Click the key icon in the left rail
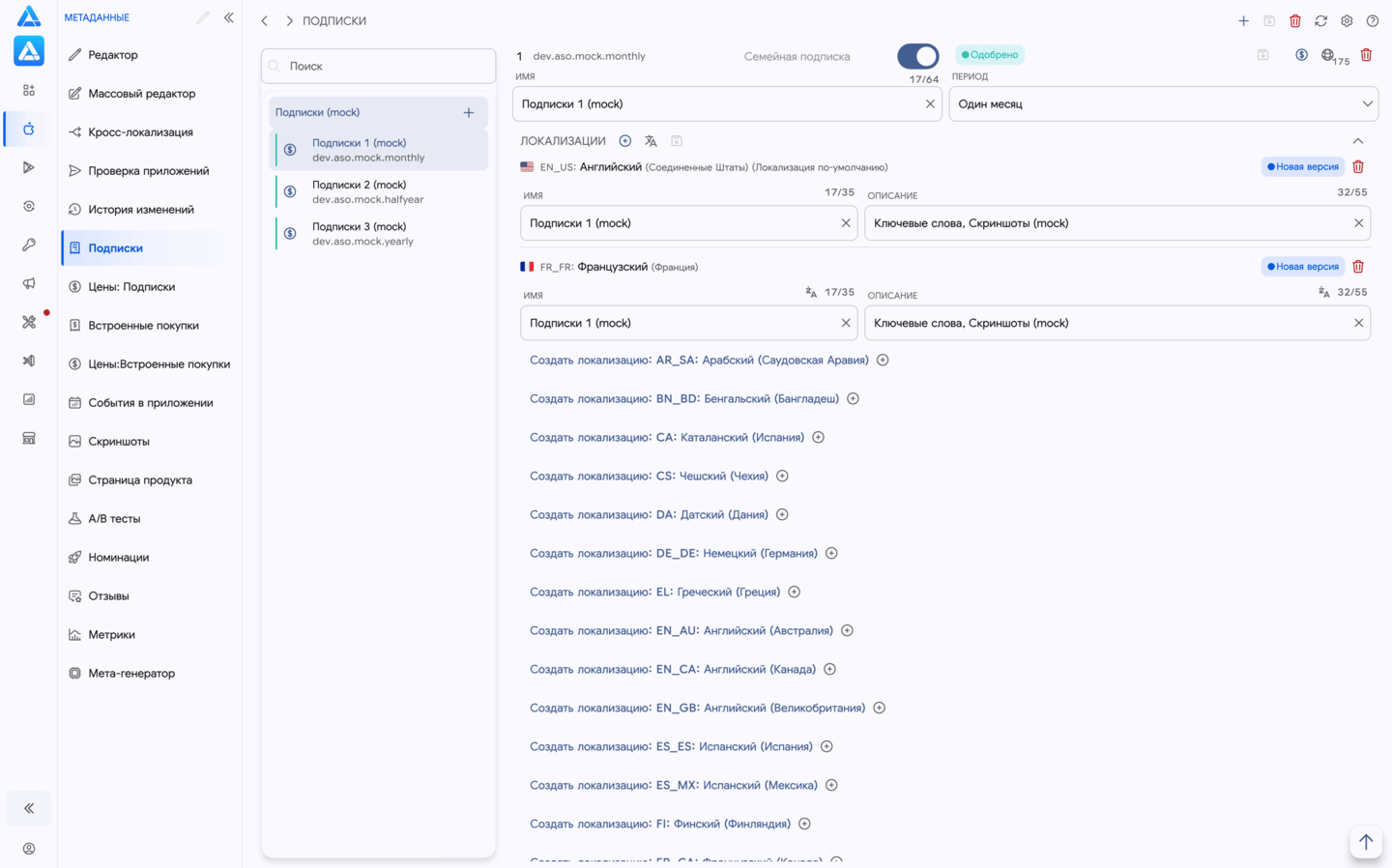1392x868 pixels. (x=29, y=245)
